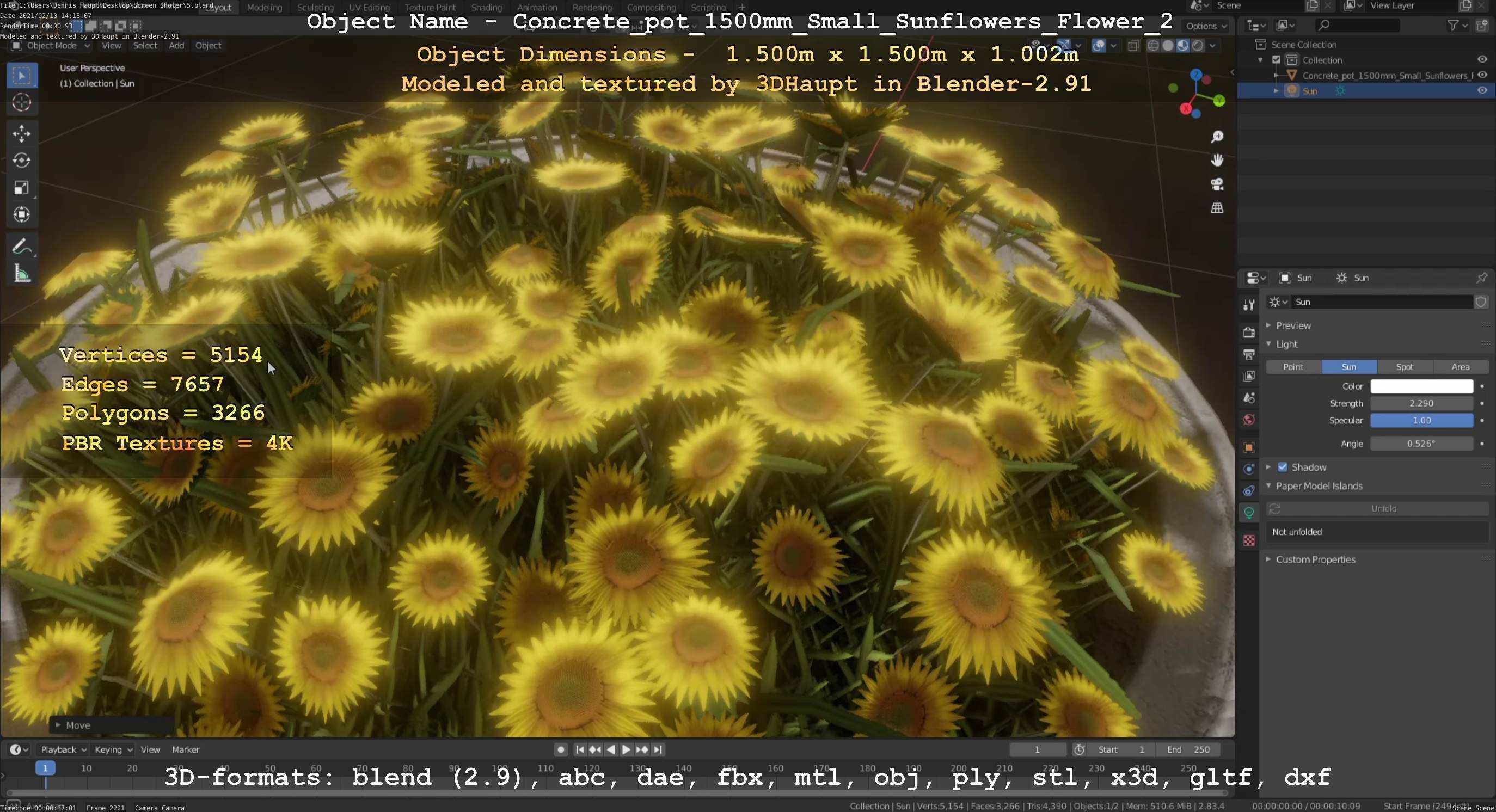Switch to the Modeling workspace tab
The image size is (1496, 812).
264,8
